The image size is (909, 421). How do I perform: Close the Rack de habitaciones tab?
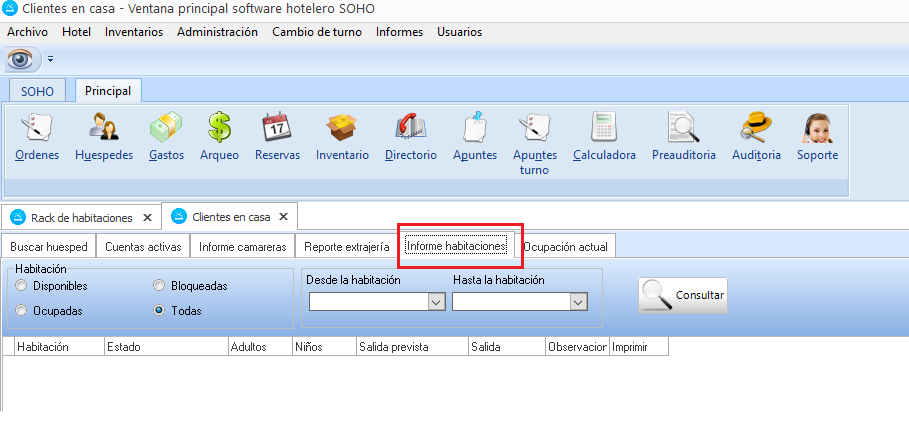coord(147,217)
